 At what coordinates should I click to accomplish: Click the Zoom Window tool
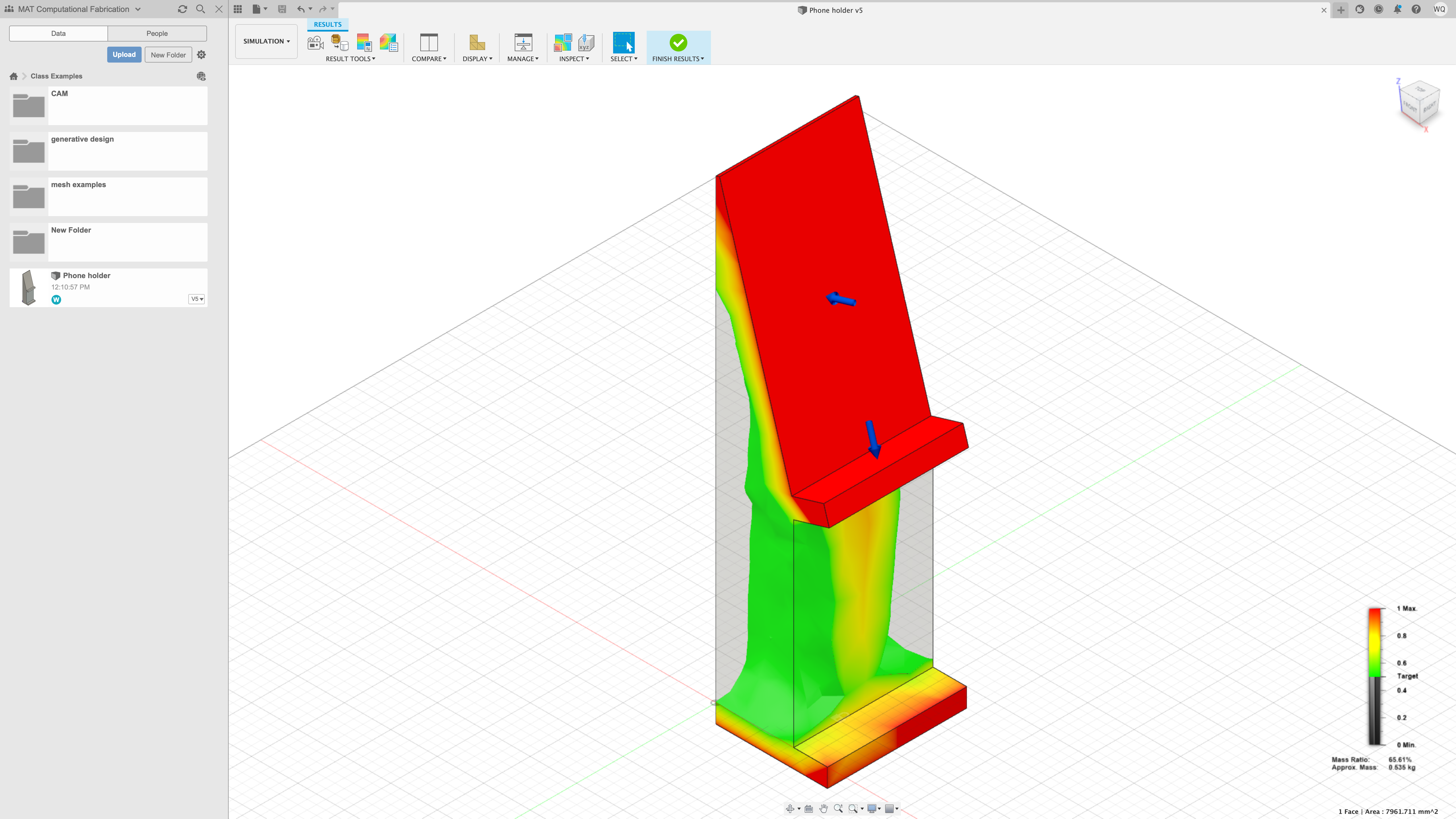[853, 809]
